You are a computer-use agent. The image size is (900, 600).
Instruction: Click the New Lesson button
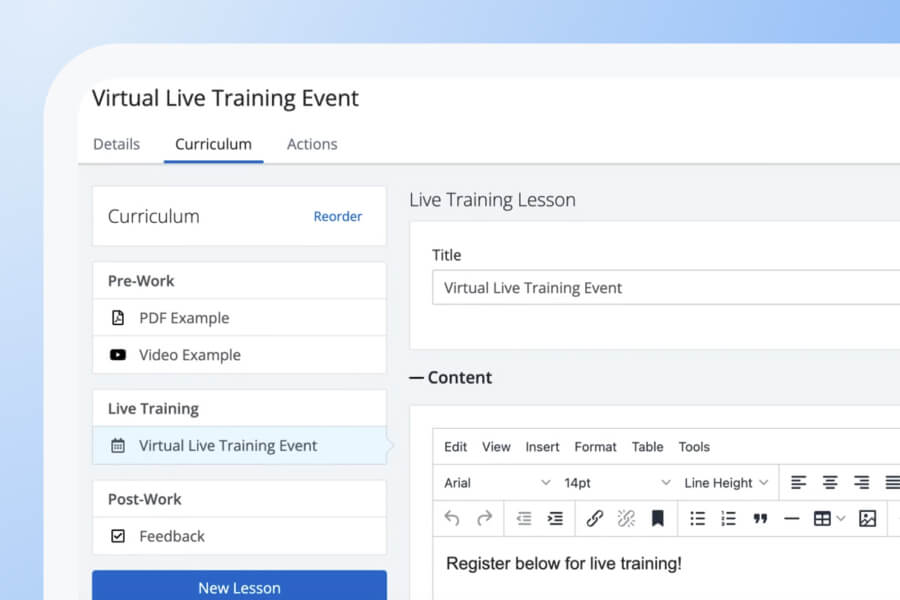coord(239,586)
